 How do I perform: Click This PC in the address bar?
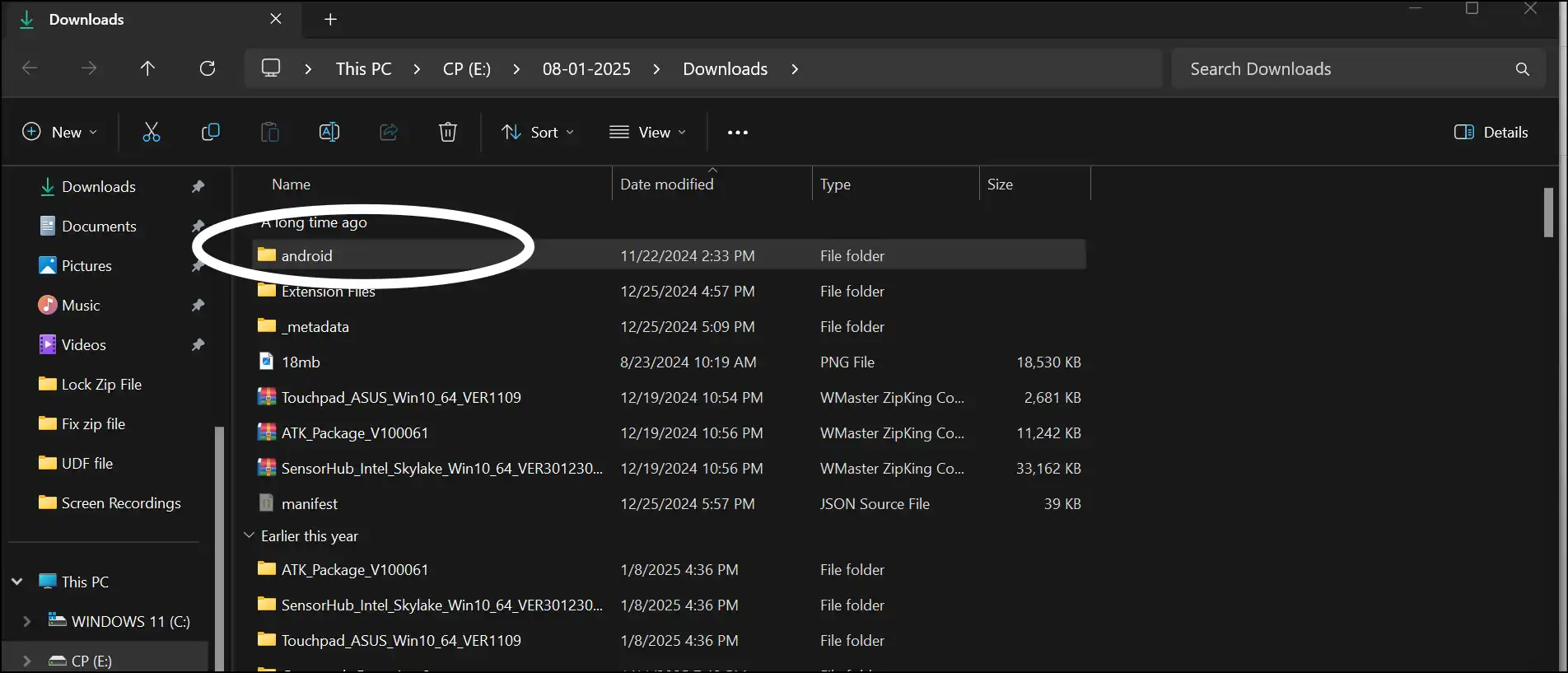coord(363,69)
